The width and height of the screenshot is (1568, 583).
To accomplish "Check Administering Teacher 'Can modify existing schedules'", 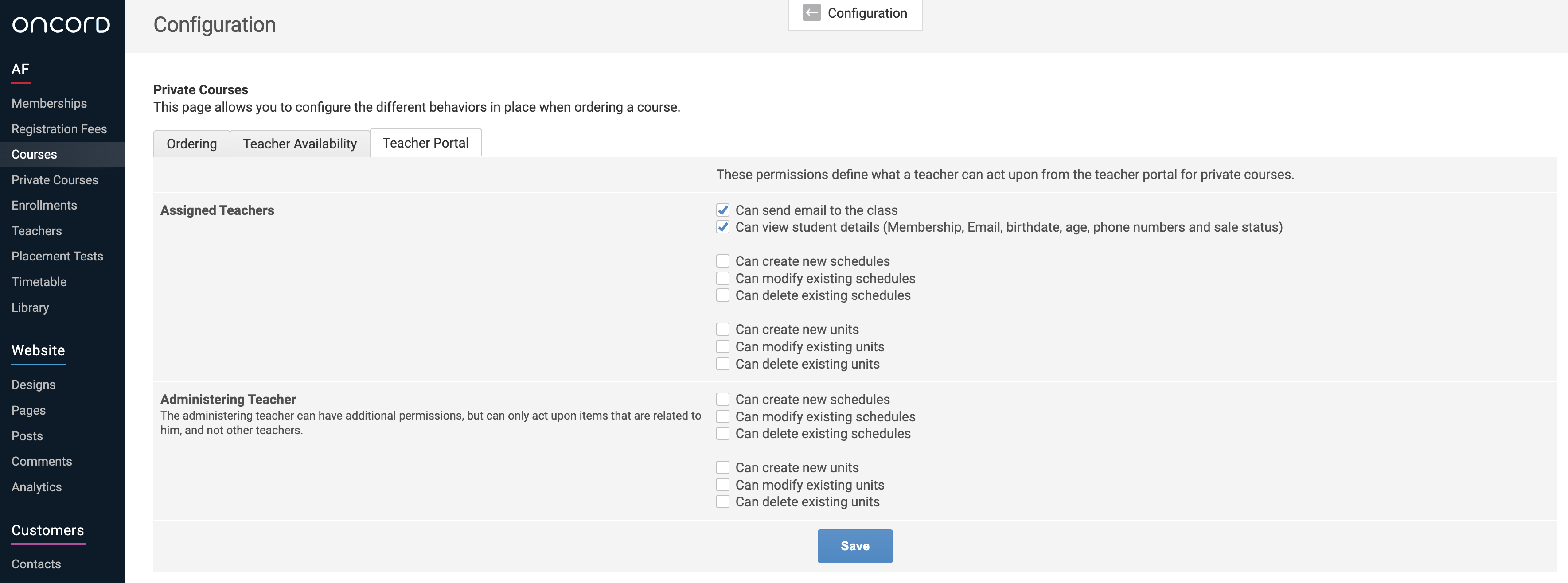I will point(722,417).
